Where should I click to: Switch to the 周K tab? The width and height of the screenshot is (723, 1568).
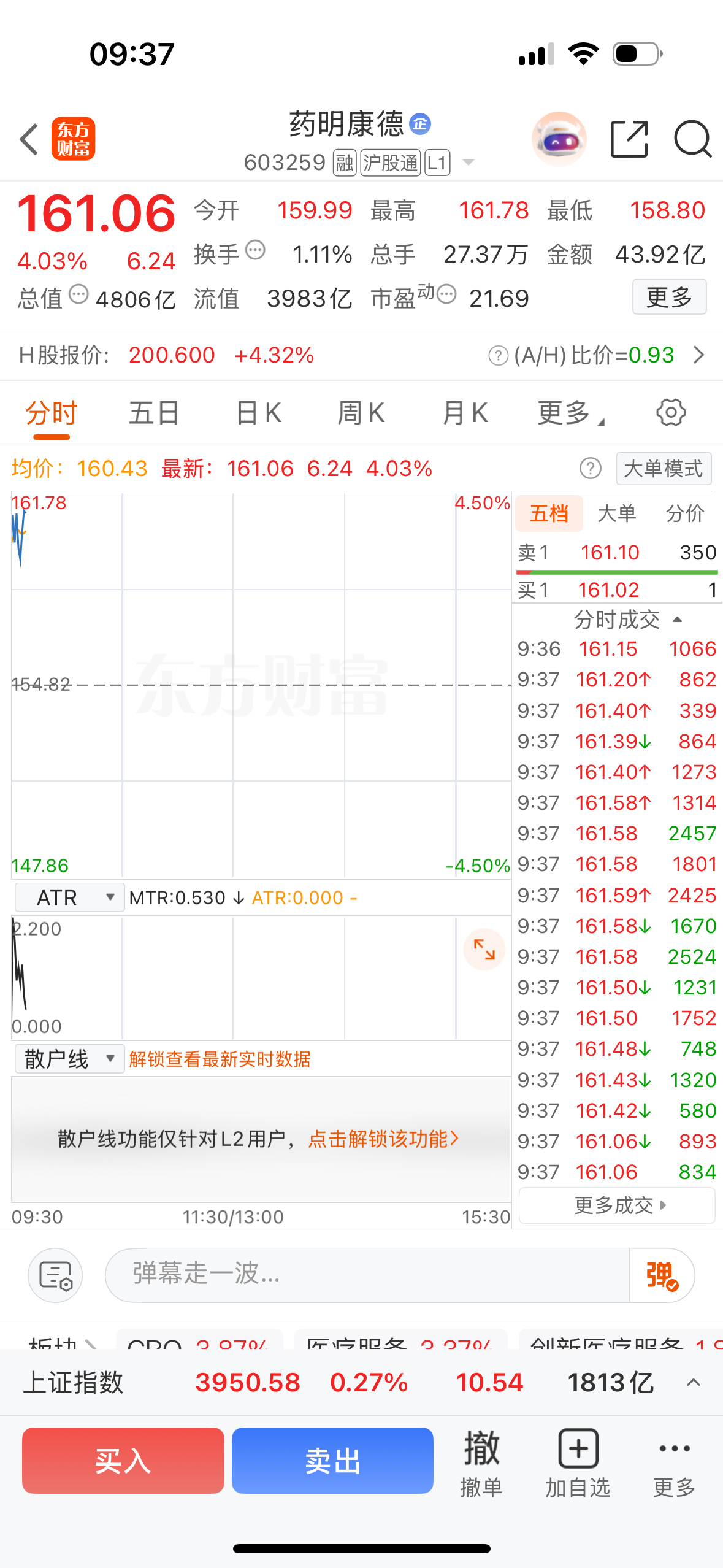(x=361, y=413)
